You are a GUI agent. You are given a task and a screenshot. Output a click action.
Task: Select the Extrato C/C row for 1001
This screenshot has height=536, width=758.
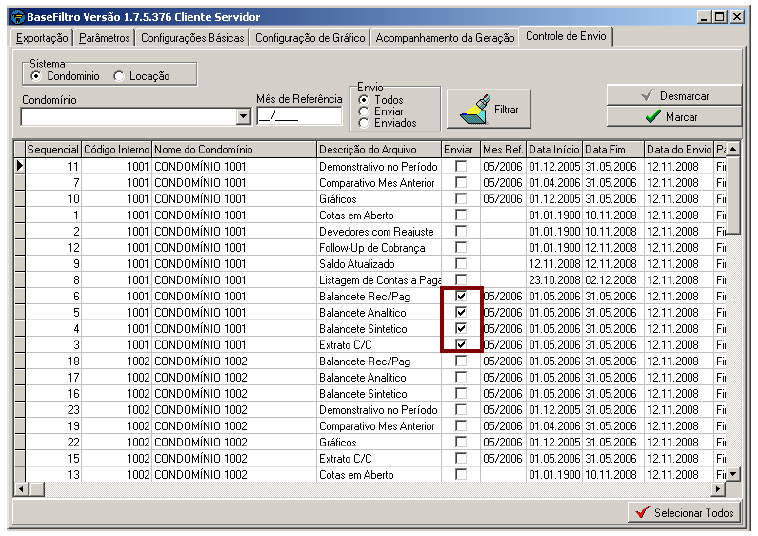[x=234, y=345]
